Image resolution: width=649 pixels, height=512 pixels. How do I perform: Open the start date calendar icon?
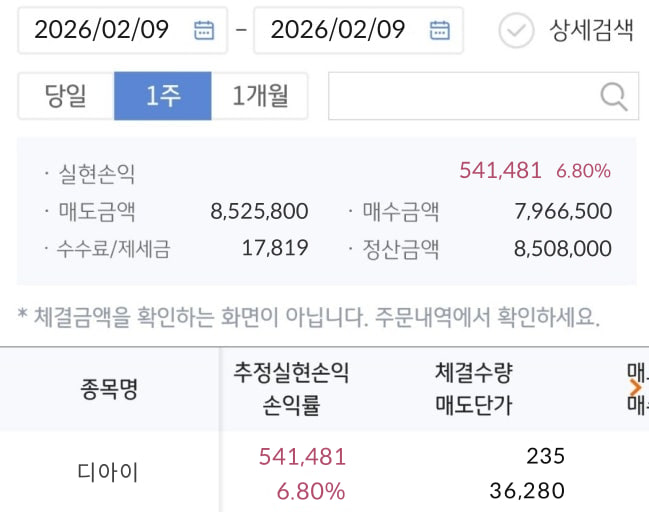[204, 30]
